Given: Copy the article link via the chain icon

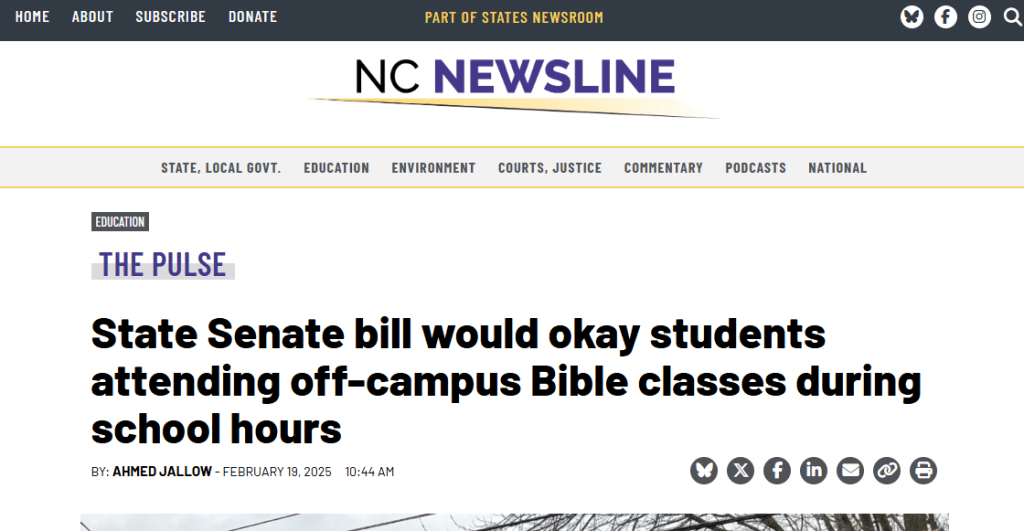Looking at the screenshot, I should pos(886,470).
